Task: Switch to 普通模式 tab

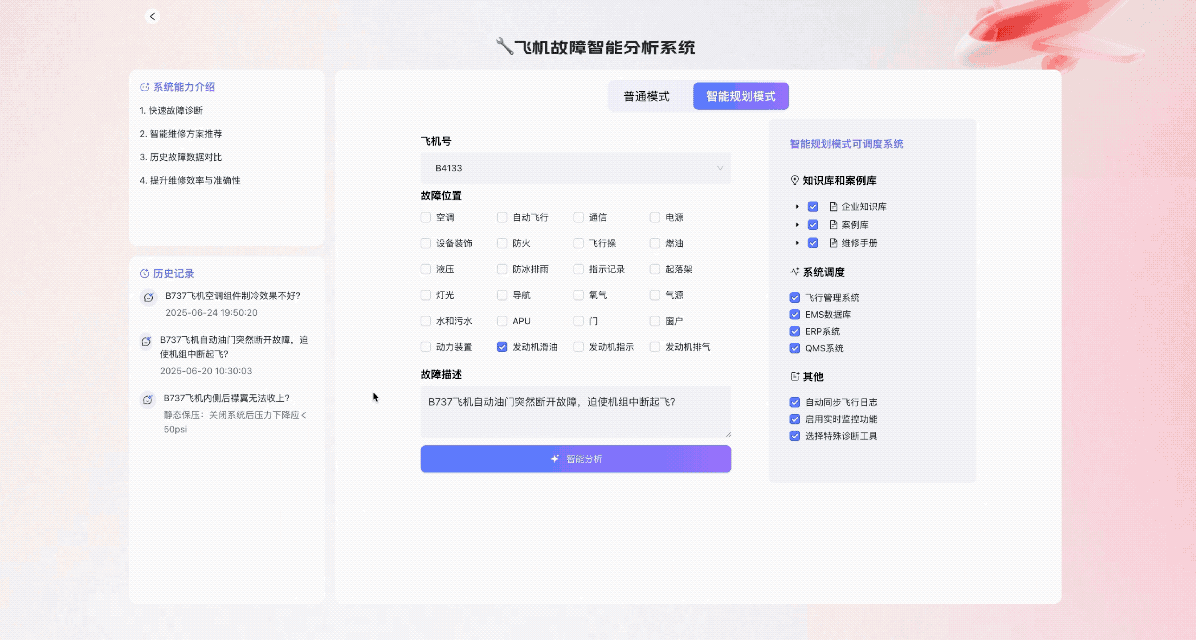Action: [646, 96]
